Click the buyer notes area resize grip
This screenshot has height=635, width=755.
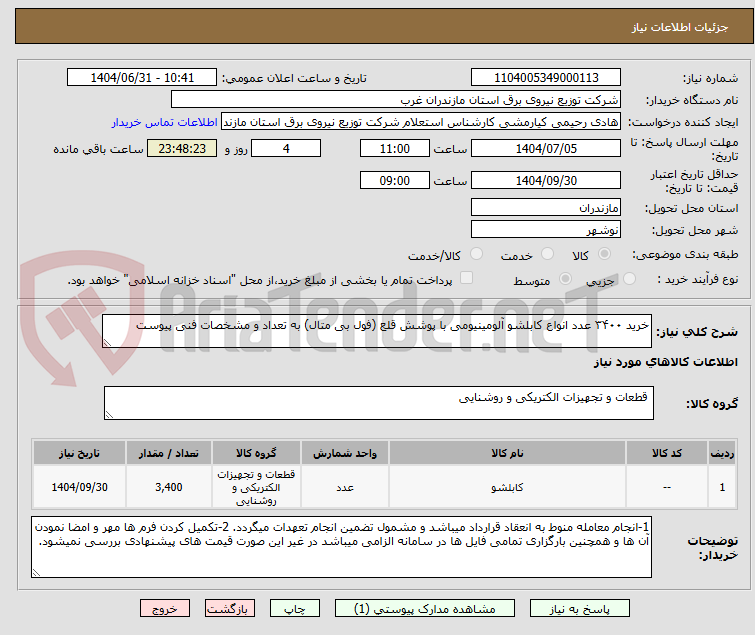pyautogui.click(x=37, y=572)
